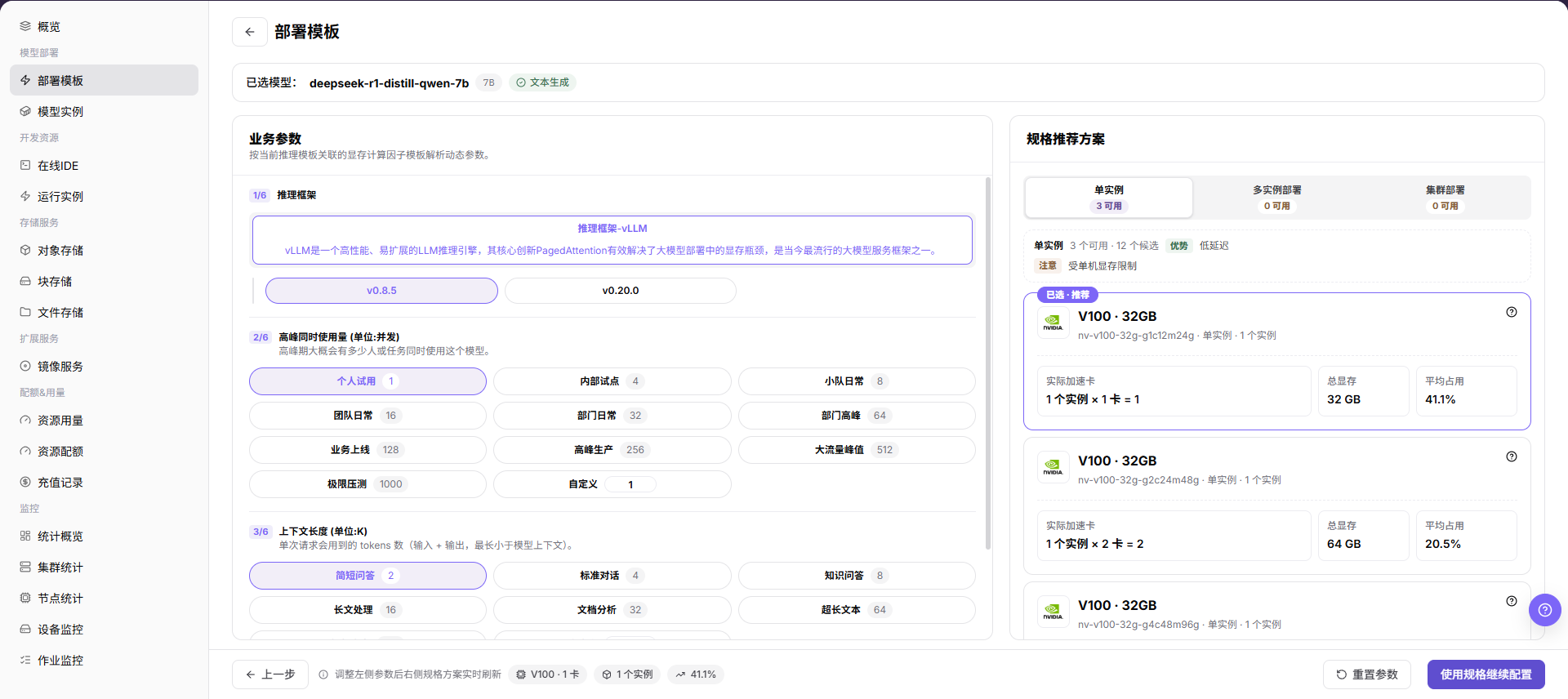
Task: Choose 大流量峰值 512 concurrency option
Action: tap(857, 450)
